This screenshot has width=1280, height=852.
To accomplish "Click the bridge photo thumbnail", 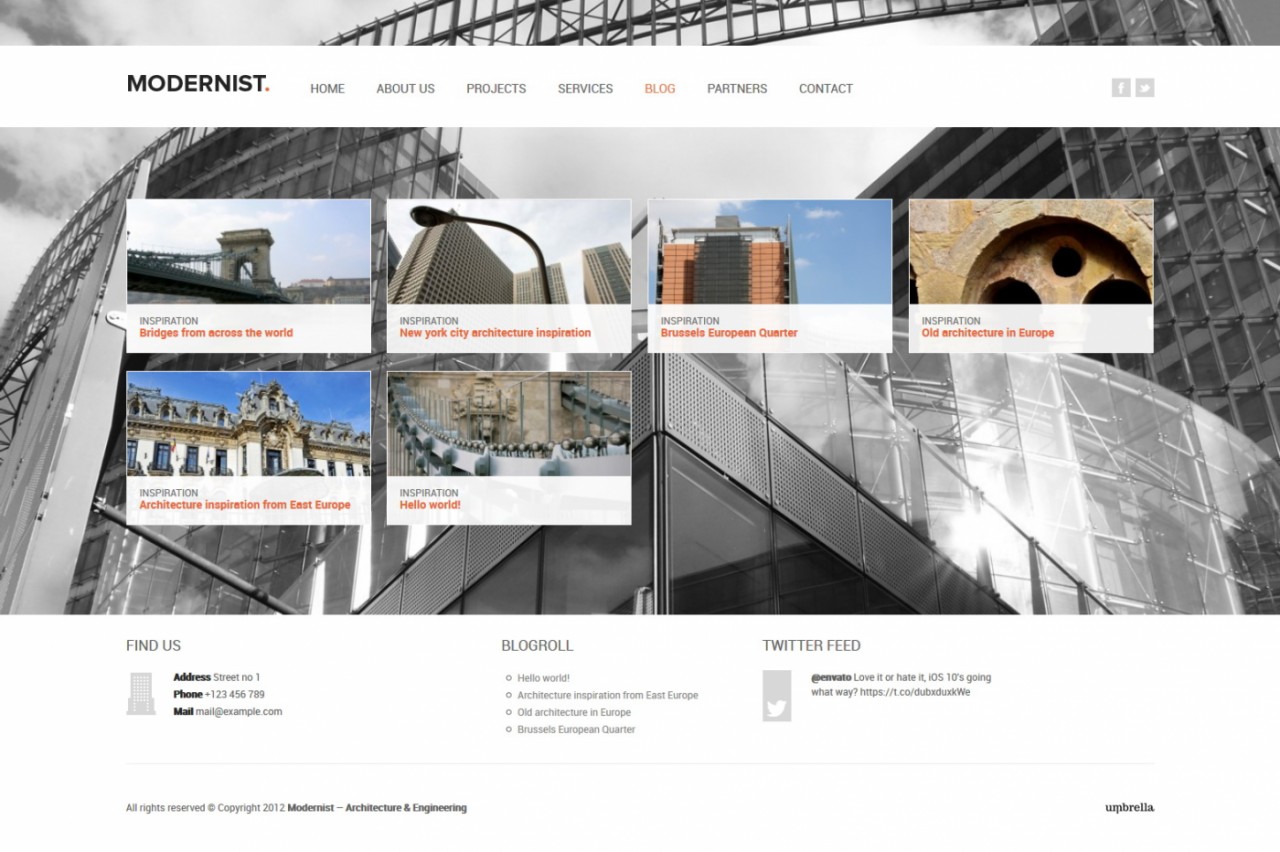I will [x=249, y=252].
